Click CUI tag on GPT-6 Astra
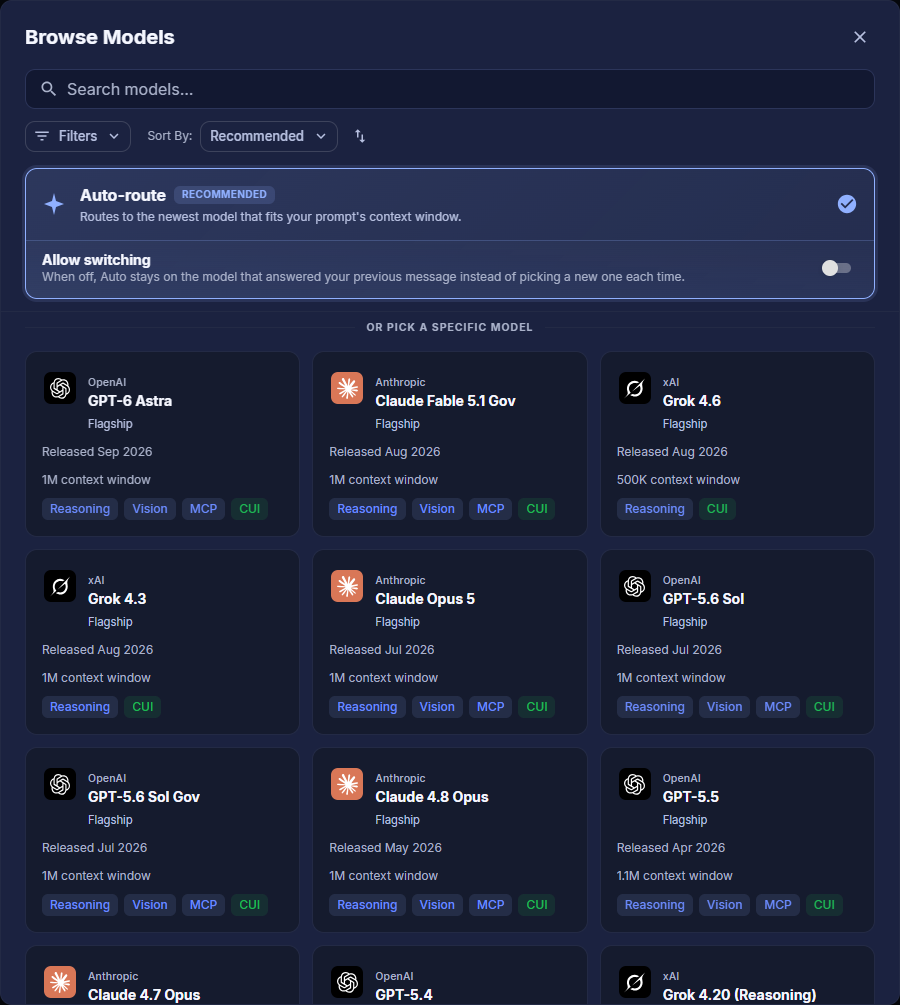900x1005 pixels. [249, 509]
